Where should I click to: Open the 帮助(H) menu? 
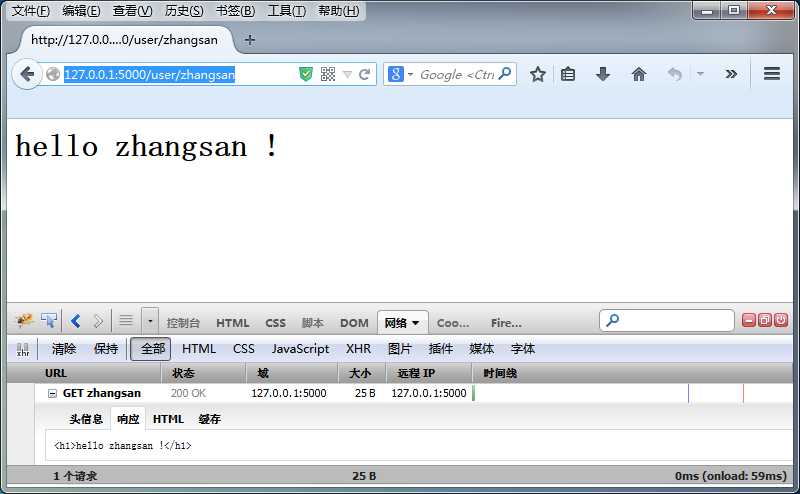[x=338, y=11]
